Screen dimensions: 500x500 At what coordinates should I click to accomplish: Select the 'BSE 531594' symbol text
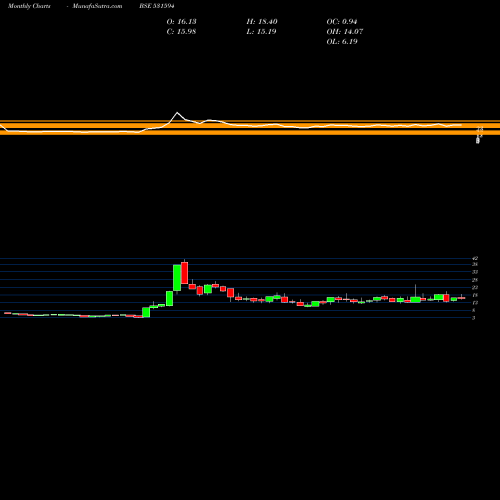click(157, 6)
